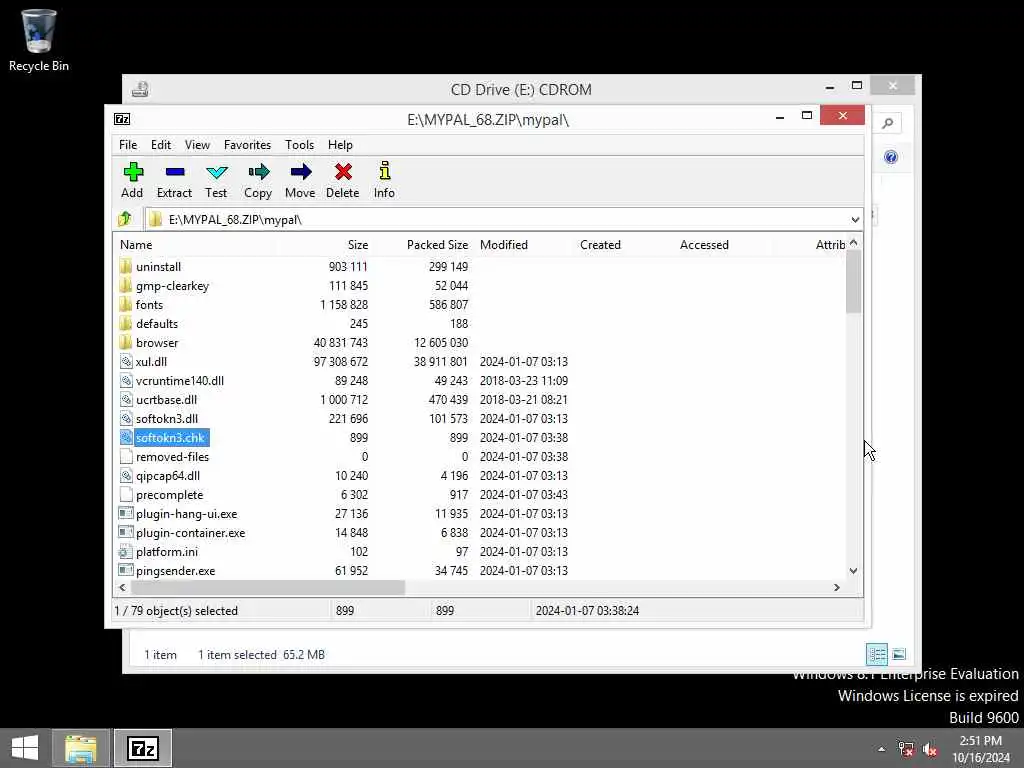Select the qipcap64.dll file

click(x=168, y=475)
